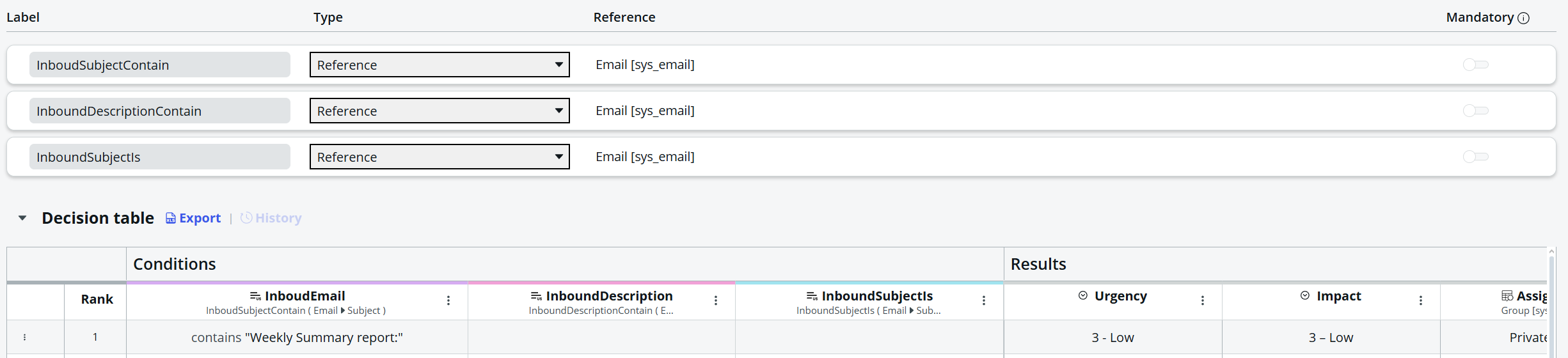Open InboundSubjectIs column kebab menu

[984, 300]
